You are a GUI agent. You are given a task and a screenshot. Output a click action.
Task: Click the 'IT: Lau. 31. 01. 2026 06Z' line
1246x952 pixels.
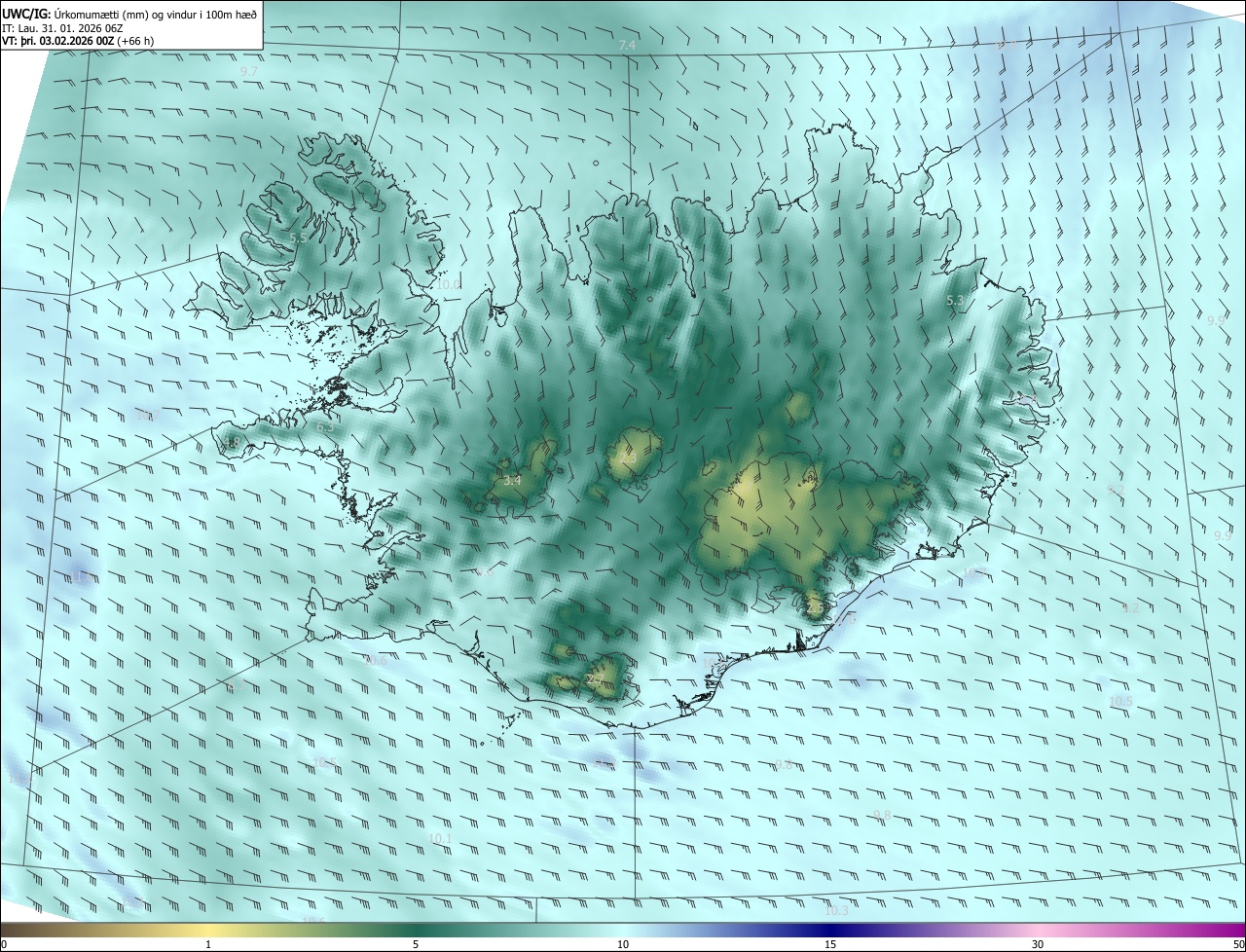tap(62, 28)
